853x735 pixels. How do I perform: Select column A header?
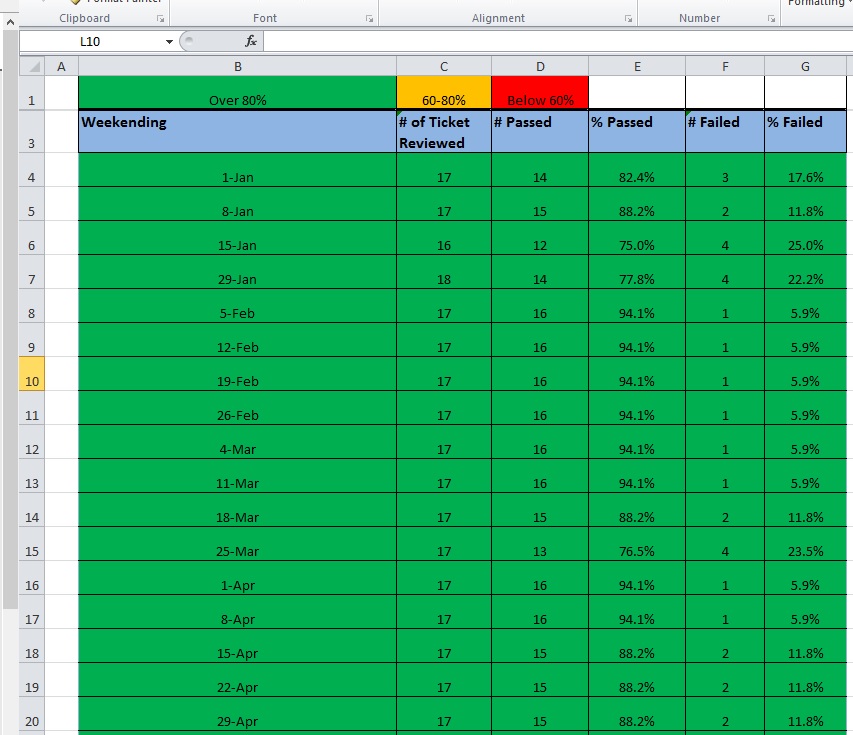coord(61,66)
